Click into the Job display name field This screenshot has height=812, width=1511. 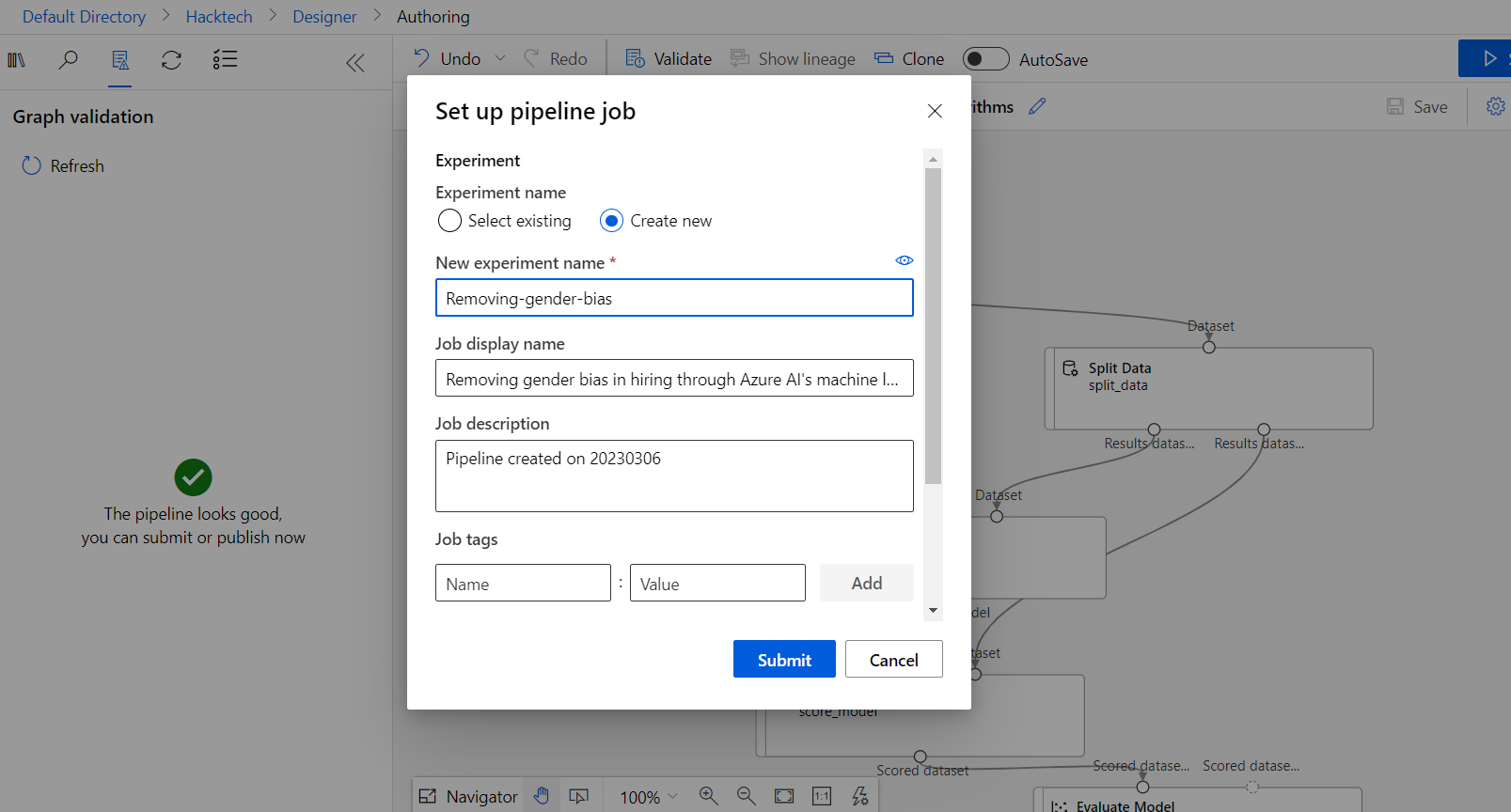tap(674, 378)
